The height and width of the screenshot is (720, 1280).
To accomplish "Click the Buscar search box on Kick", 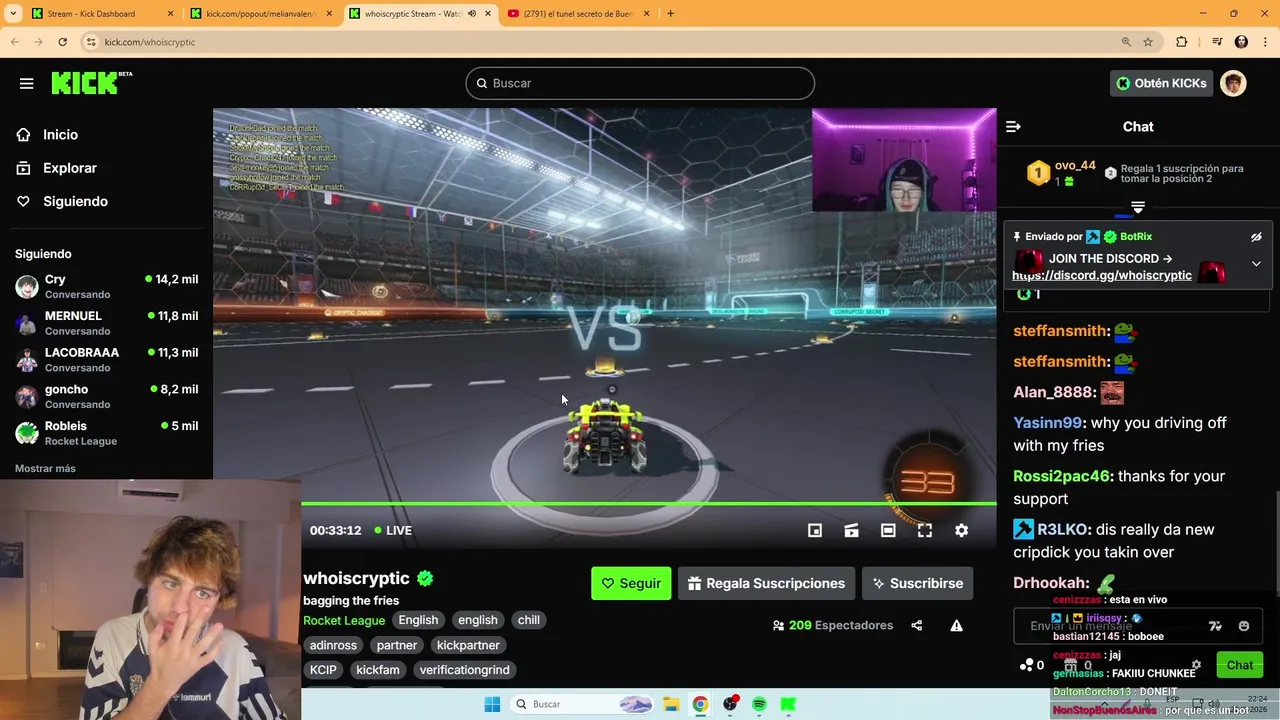I will tap(640, 83).
